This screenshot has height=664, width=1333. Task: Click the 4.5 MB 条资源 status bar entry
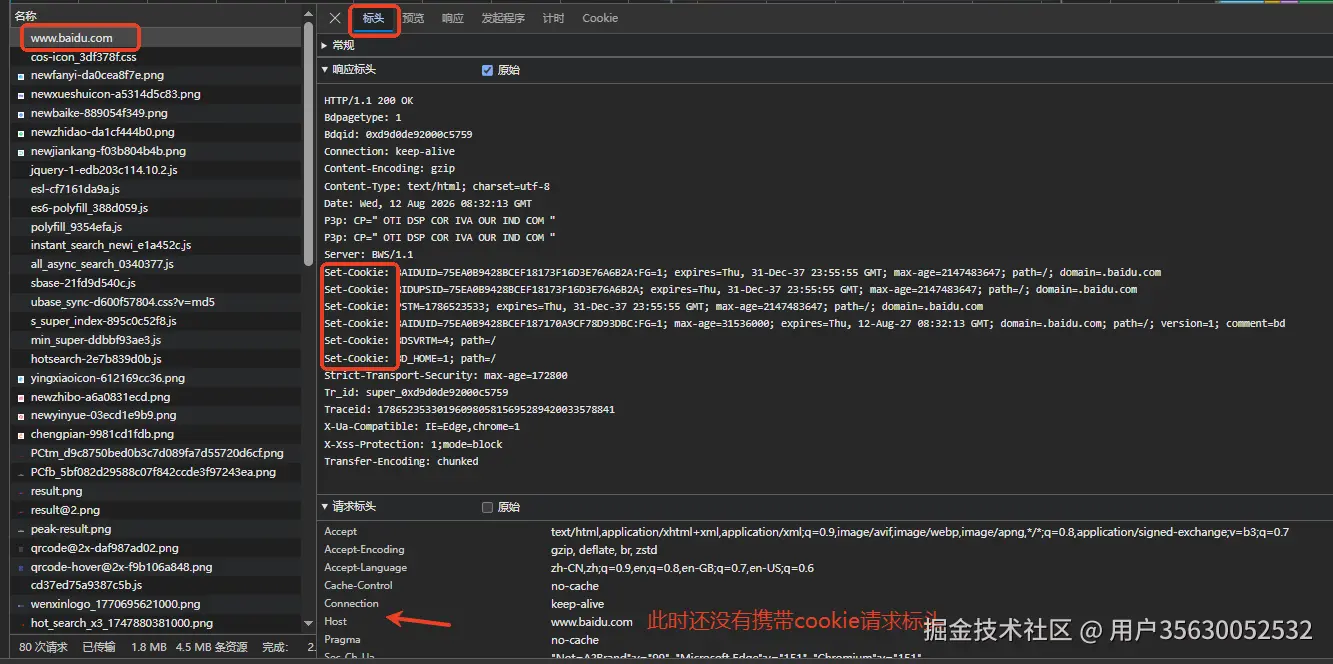[x=211, y=647]
